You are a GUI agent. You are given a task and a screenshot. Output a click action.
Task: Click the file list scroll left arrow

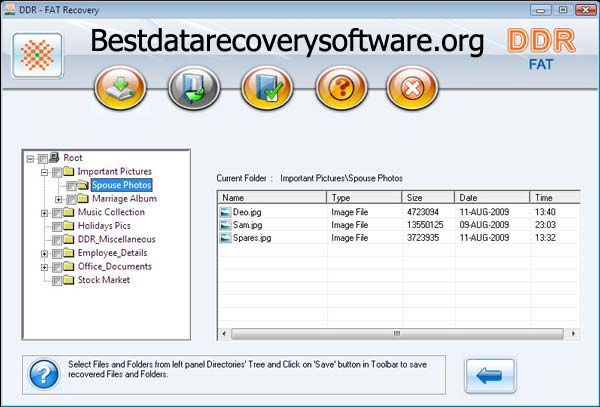pos(224,334)
